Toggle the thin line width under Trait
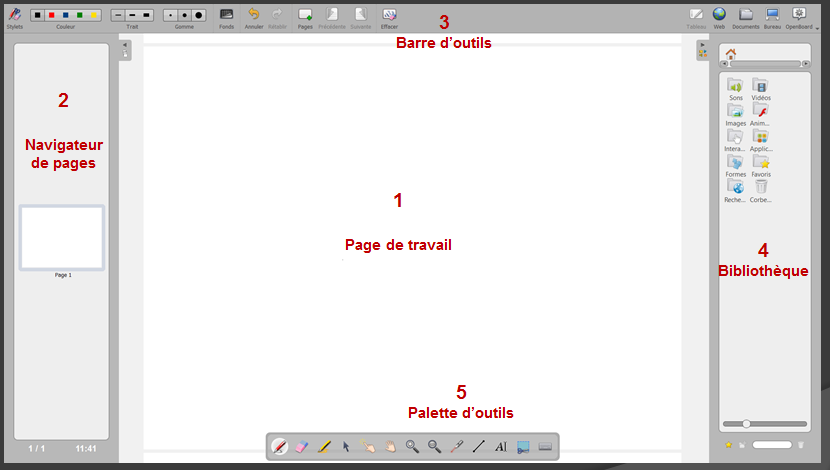830x470 pixels. (118, 15)
